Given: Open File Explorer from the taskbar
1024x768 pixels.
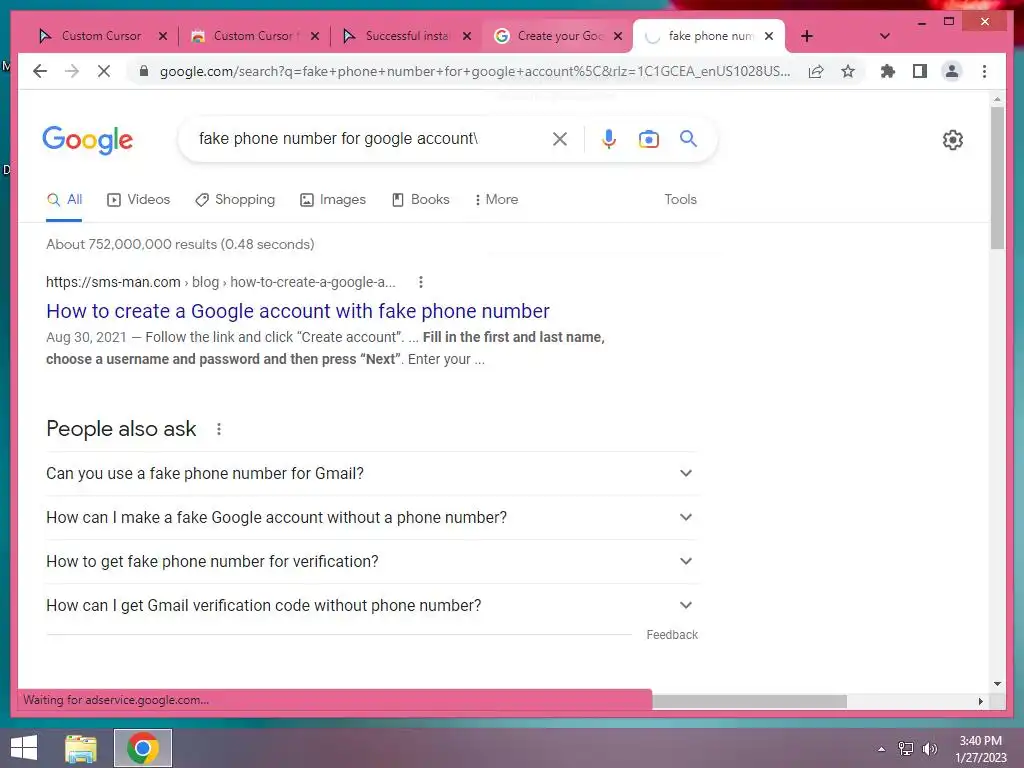Looking at the screenshot, I should pyautogui.click(x=81, y=748).
